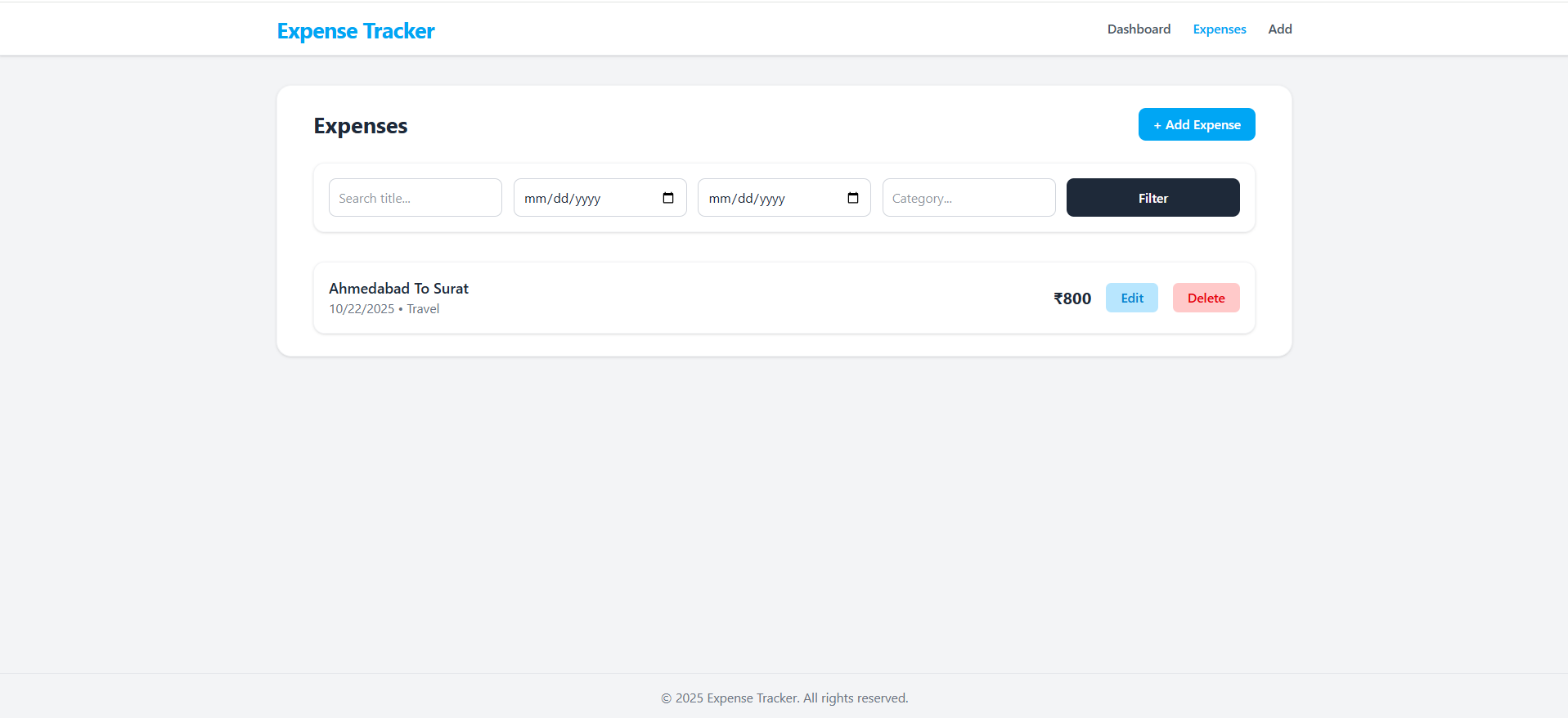The image size is (1568, 718).
Task: Select the year segment of the end date field
Action: click(771, 199)
